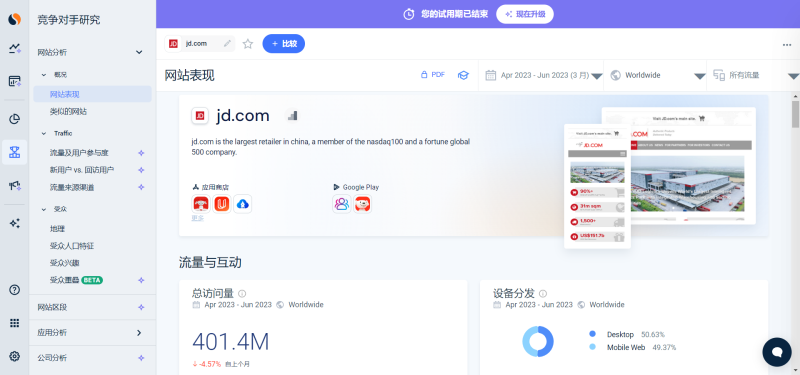Click the rank bars icon beside jd.com title

pyautogui.click(x=292, y=116)
